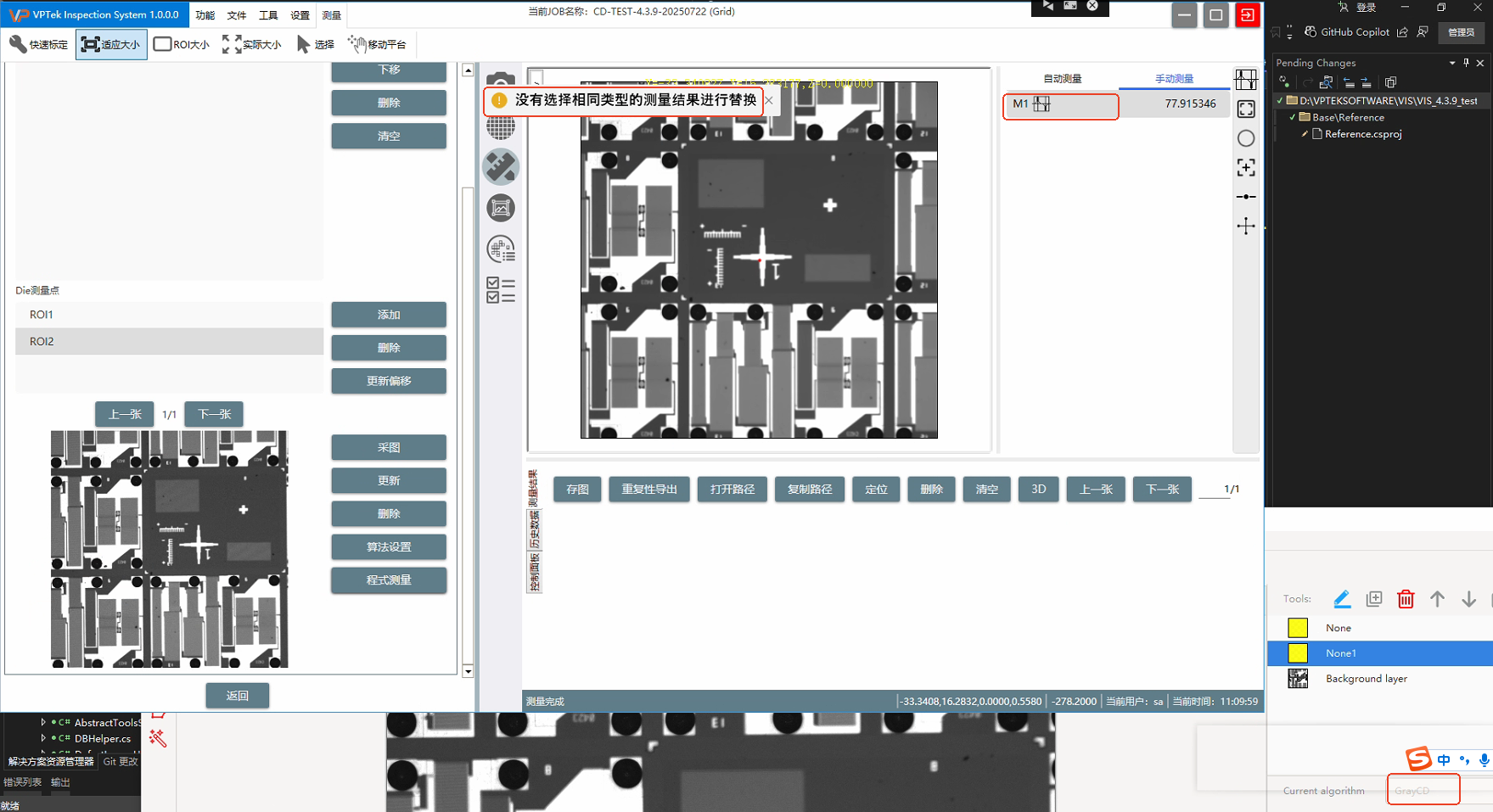Click GitHub Copilot icon

(1311, 32)
